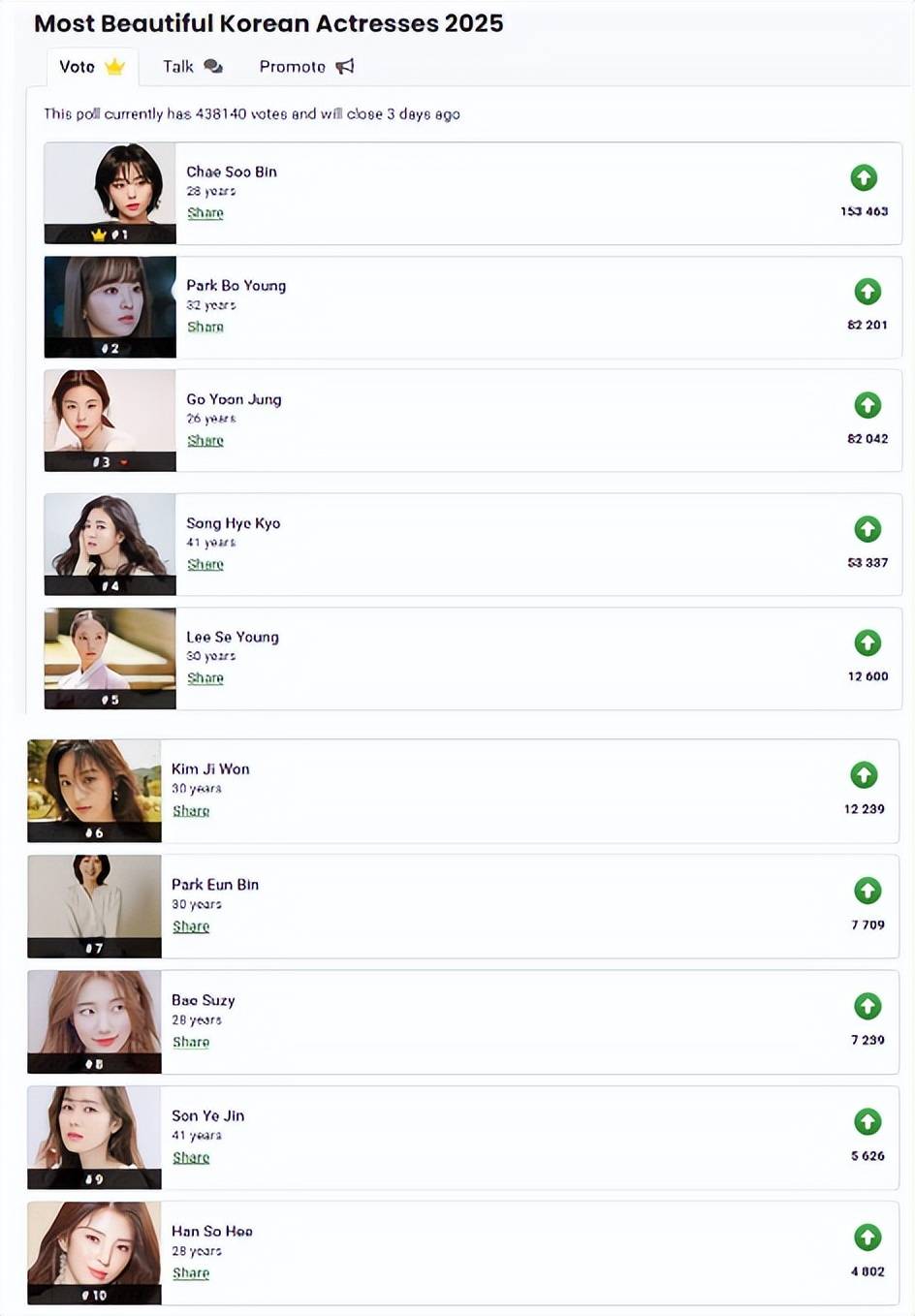Upvote Song Hye Kyo
Viewport: 915px width, 1316px height.
point(868,529)
